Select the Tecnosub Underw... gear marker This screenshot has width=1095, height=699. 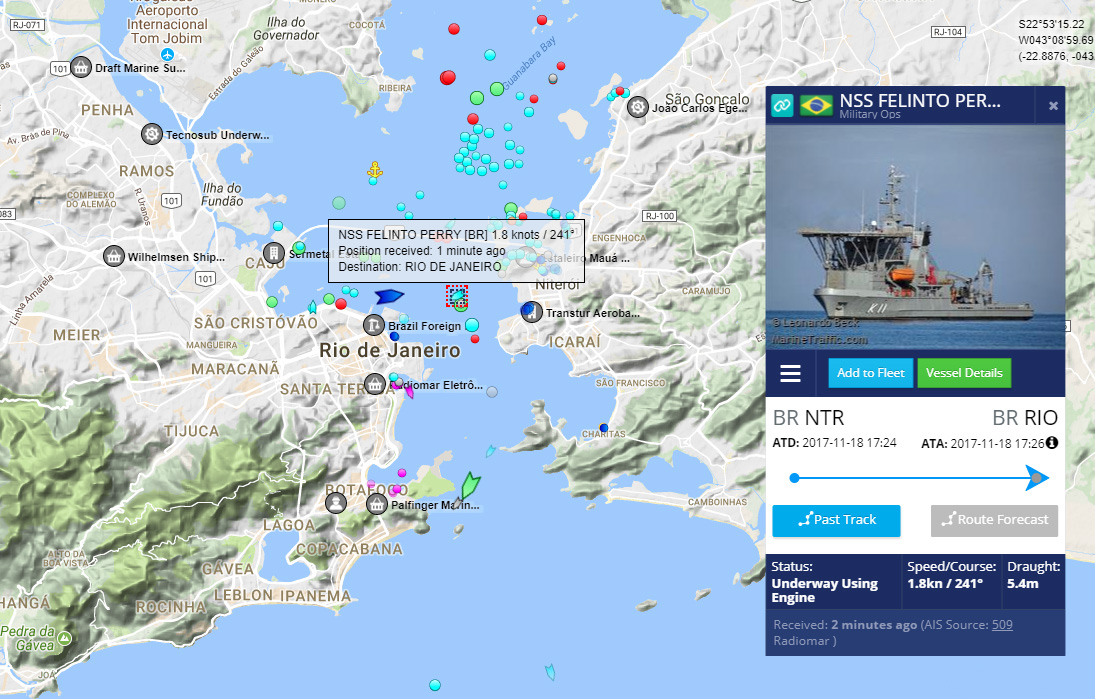[x=152, y=134]
